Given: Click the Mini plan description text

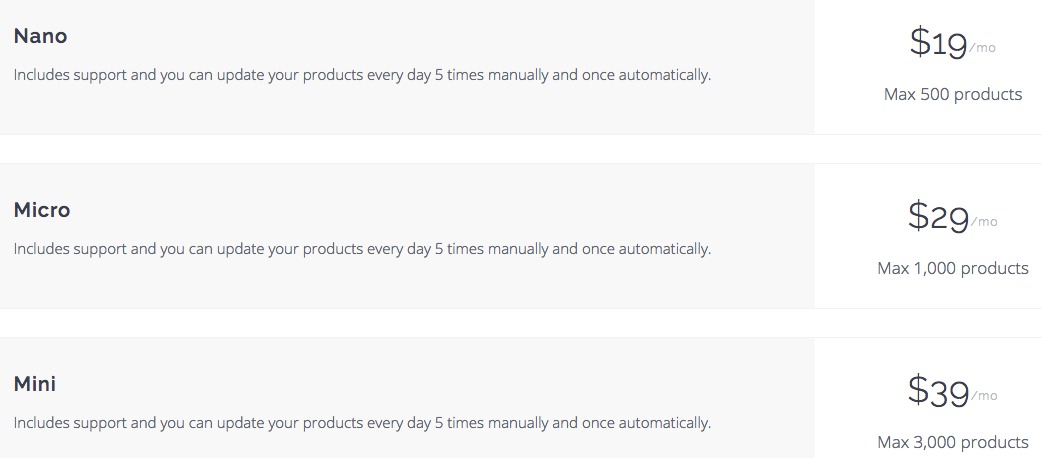Looking at the screenshot, I should click(362, 423).
